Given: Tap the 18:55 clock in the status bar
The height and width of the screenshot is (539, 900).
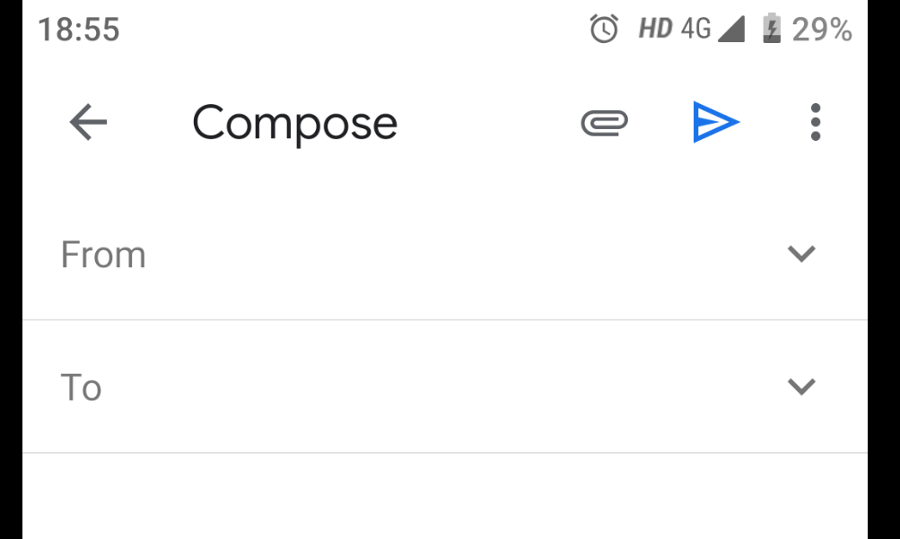Looking at the screenshot, I should click(79, 30).
